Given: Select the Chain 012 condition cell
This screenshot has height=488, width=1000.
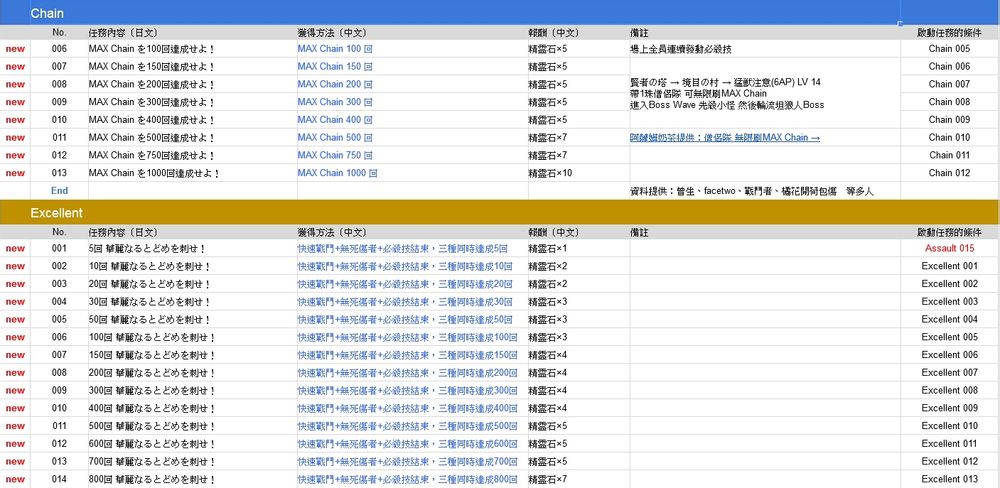Looking at the screenshot, I should pos(950,173).
